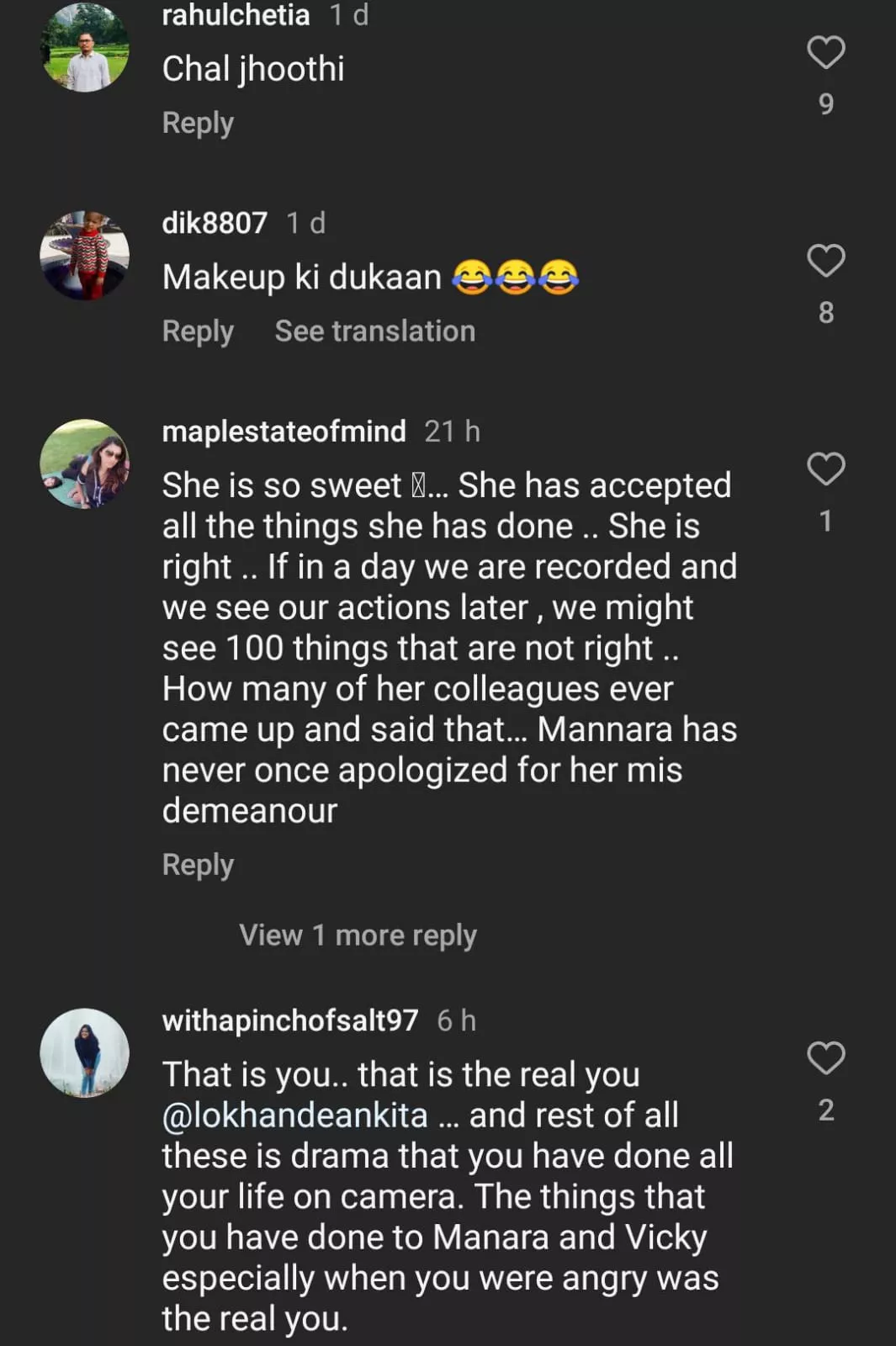Open dik8807's profile avatar

point(85,256)
